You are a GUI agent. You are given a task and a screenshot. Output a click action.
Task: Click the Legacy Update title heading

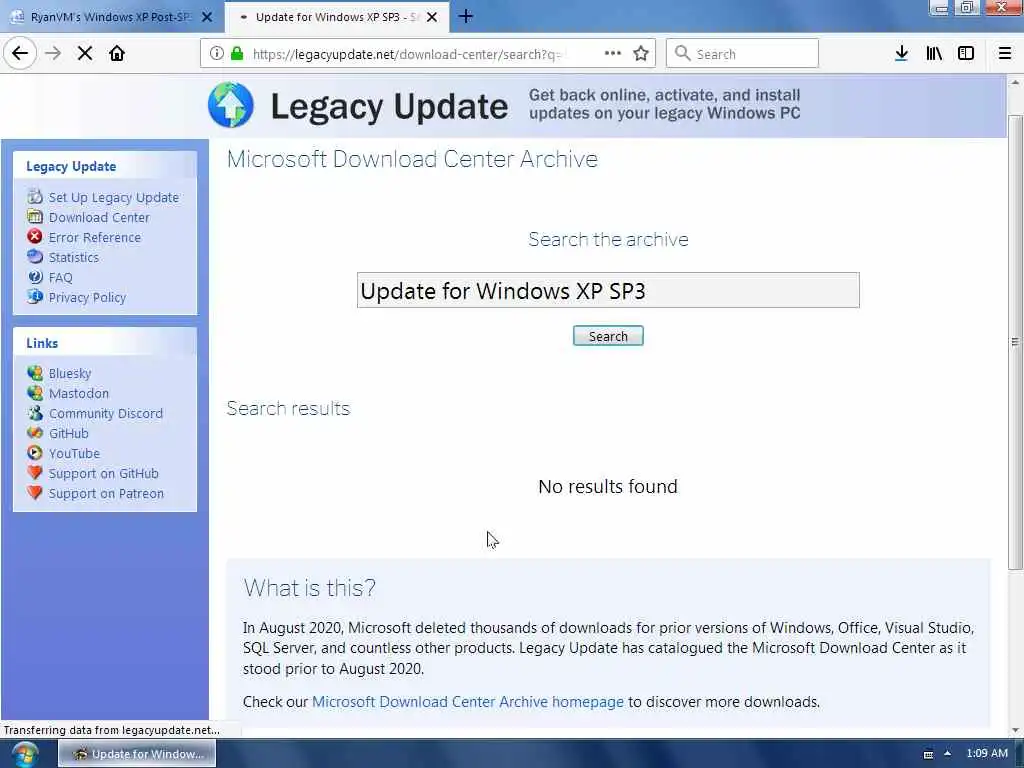point(389,106)
